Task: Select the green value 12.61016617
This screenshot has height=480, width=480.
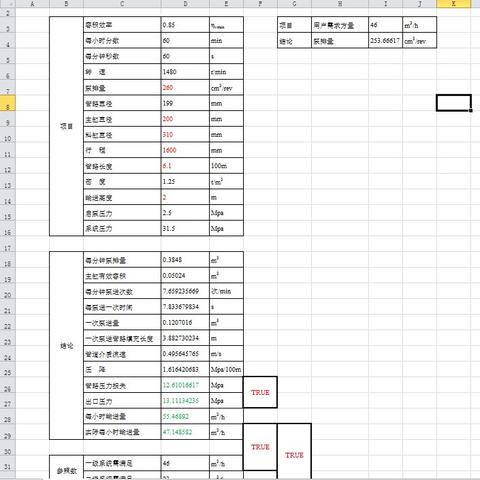Action: (185, 385)
